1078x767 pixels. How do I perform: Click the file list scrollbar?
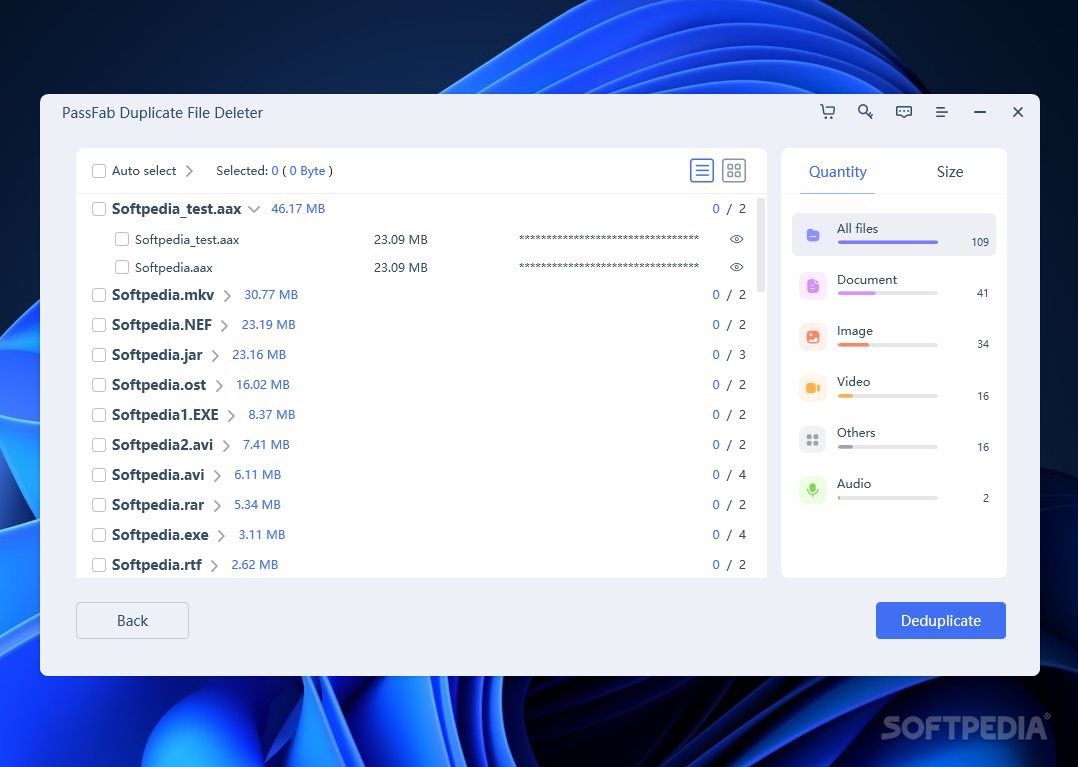(x=760, y=245)
